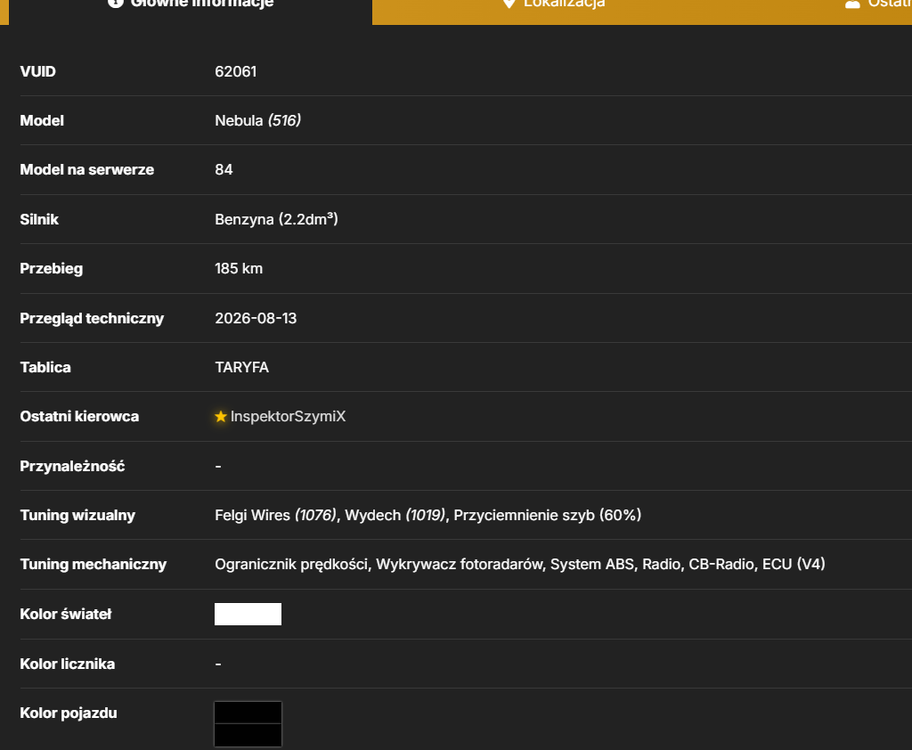
Task: Click the Kolor świateł label
Action: 66,614
